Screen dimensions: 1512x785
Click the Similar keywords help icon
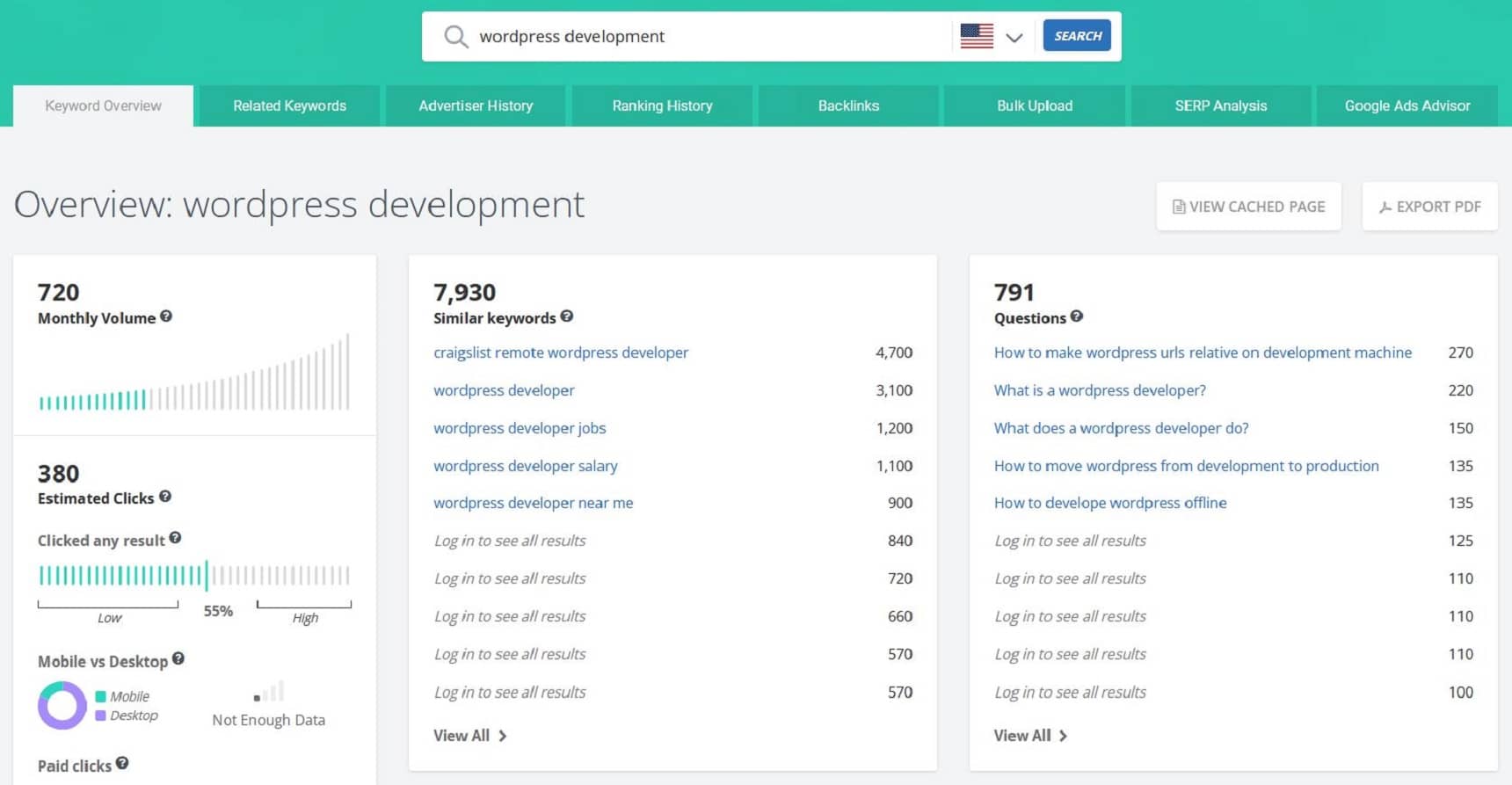tap(567, 316)
